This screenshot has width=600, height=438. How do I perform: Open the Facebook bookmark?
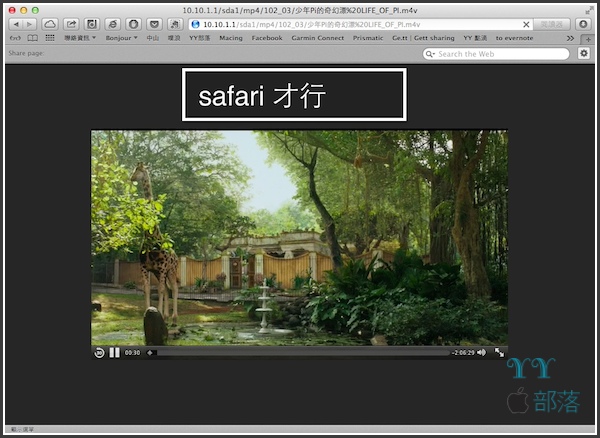267,38
